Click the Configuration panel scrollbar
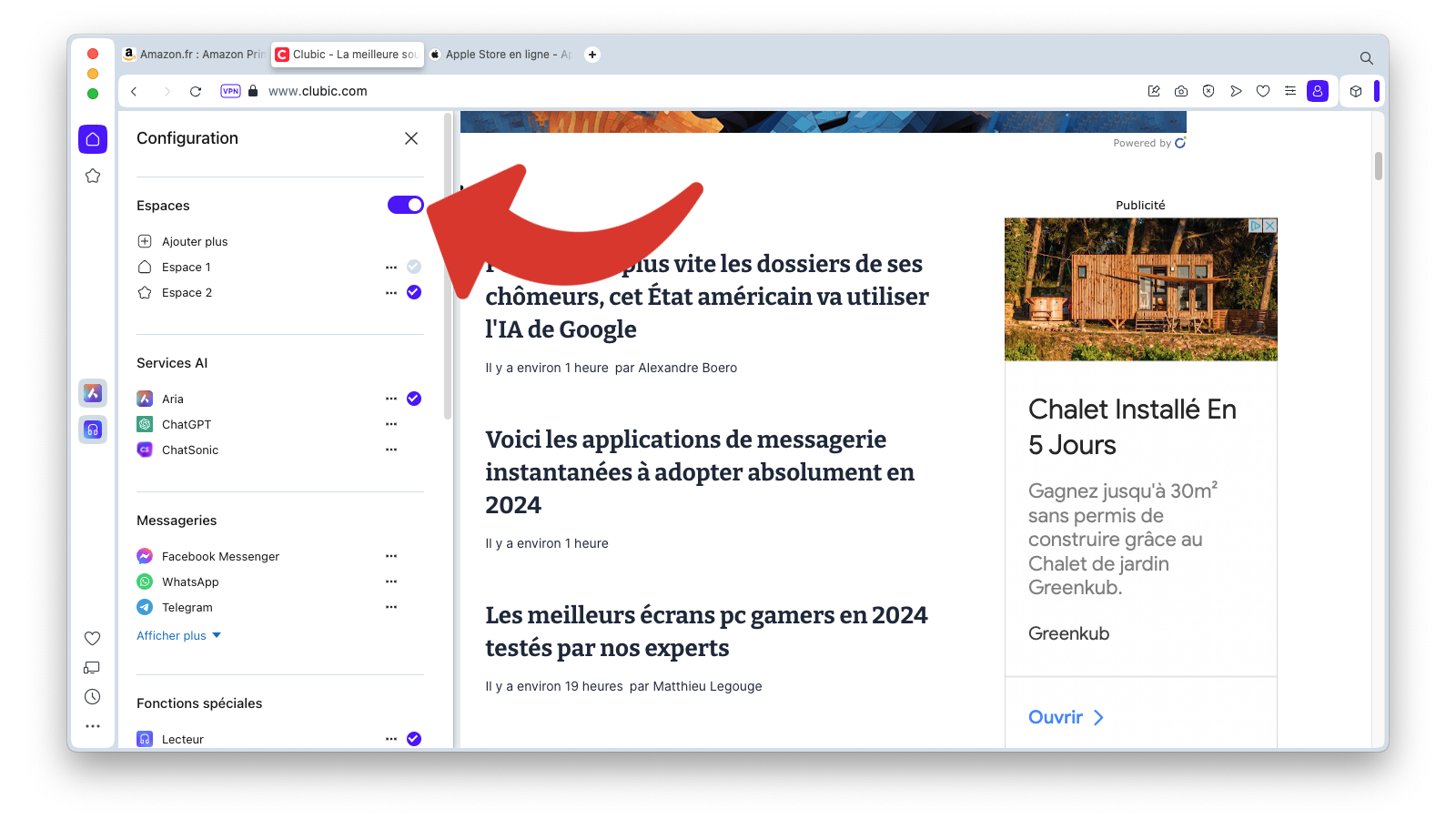Screen dimensions: 1456x819 [x=448, y=266]
